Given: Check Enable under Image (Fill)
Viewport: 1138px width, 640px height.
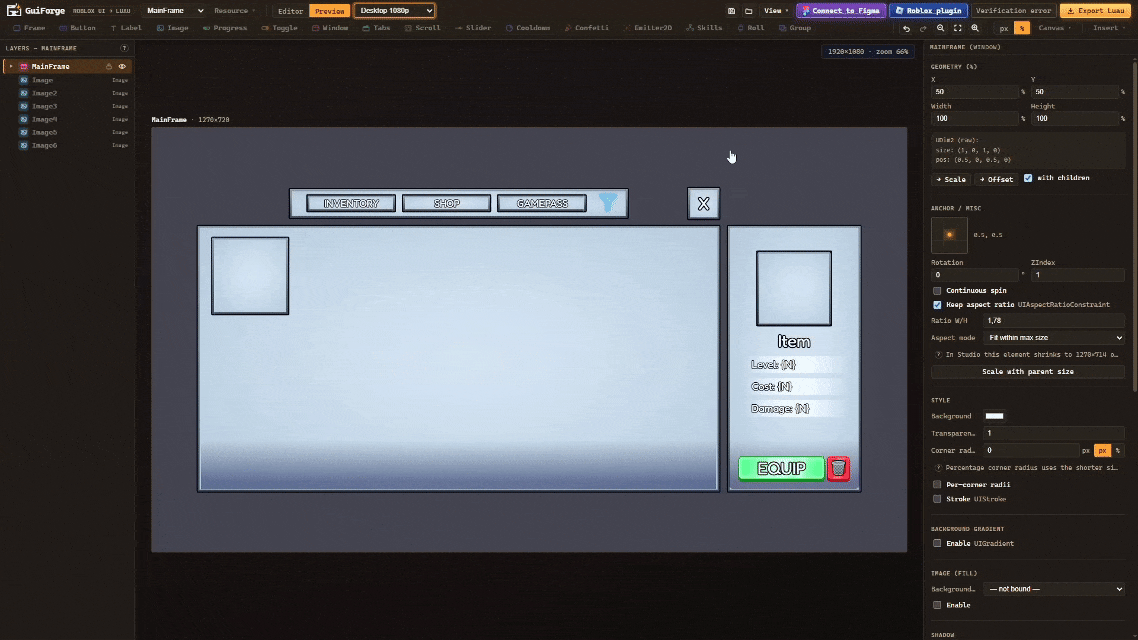Looking at the screenshot, I should tap(937, 604).
